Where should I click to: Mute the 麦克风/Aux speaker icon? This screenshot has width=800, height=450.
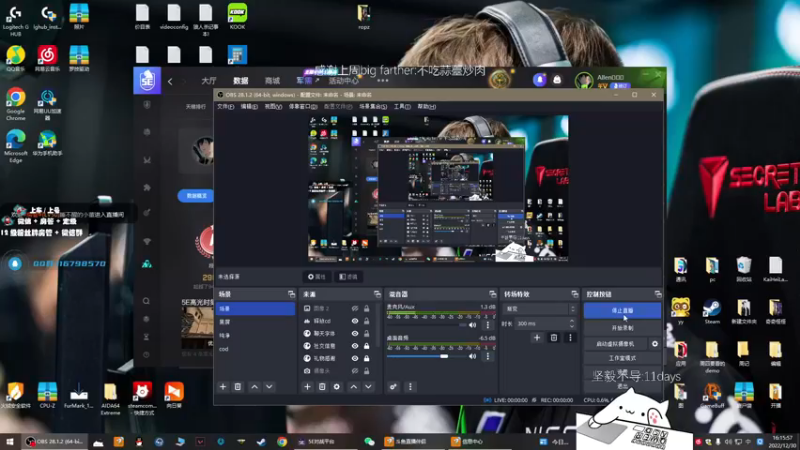point(472,325)
